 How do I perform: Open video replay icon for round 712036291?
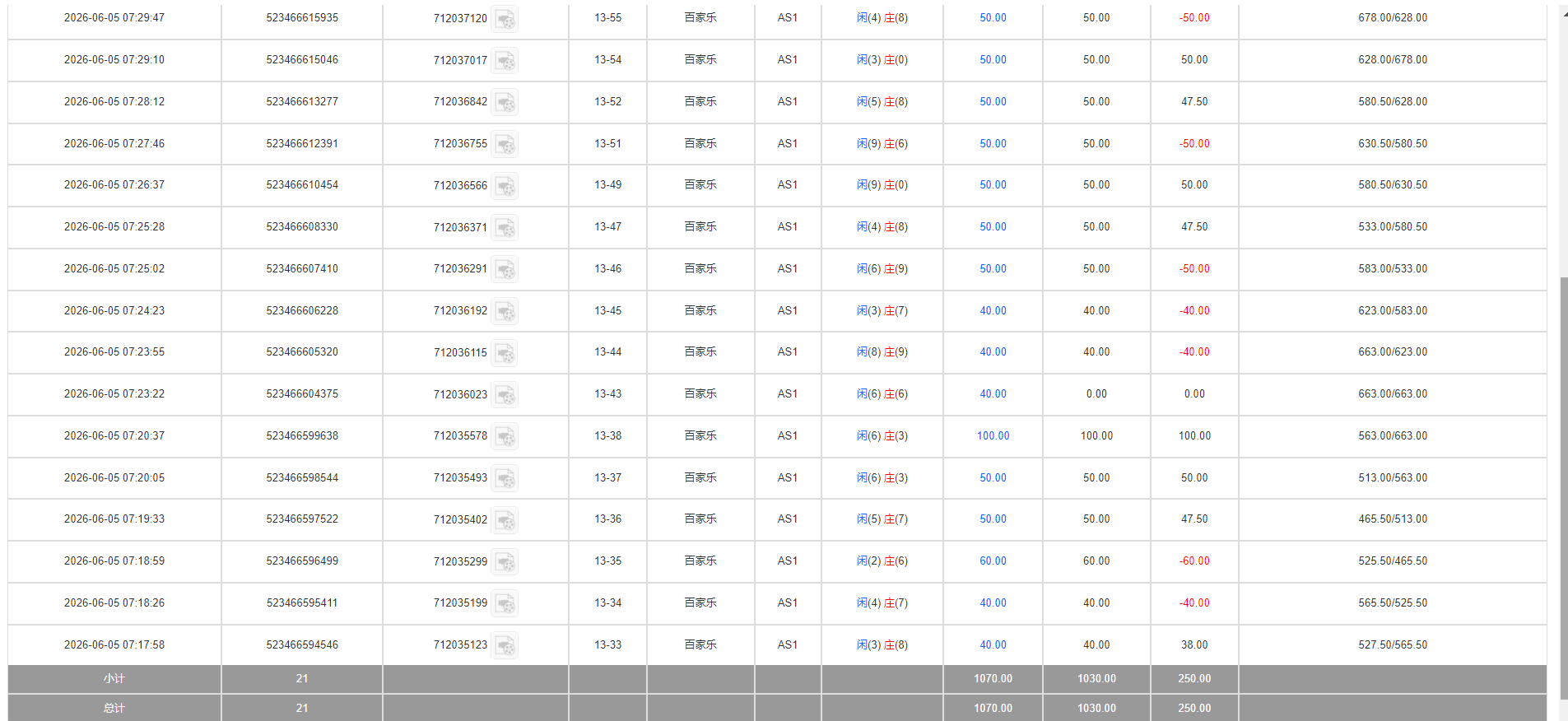(x=505, y=269)
